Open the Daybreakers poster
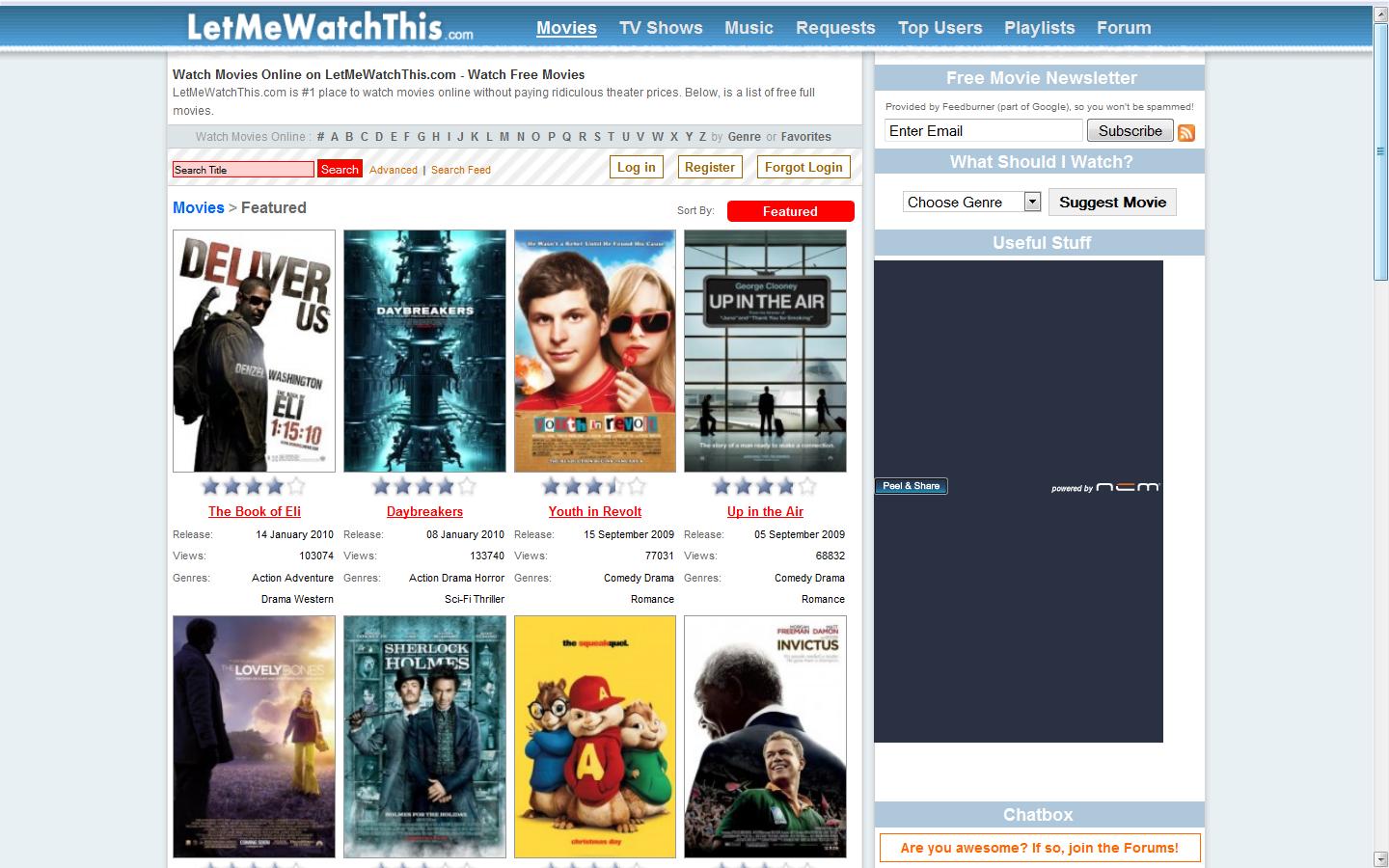The width and height of the screenshot is (1389, 868). click(424, 351)
